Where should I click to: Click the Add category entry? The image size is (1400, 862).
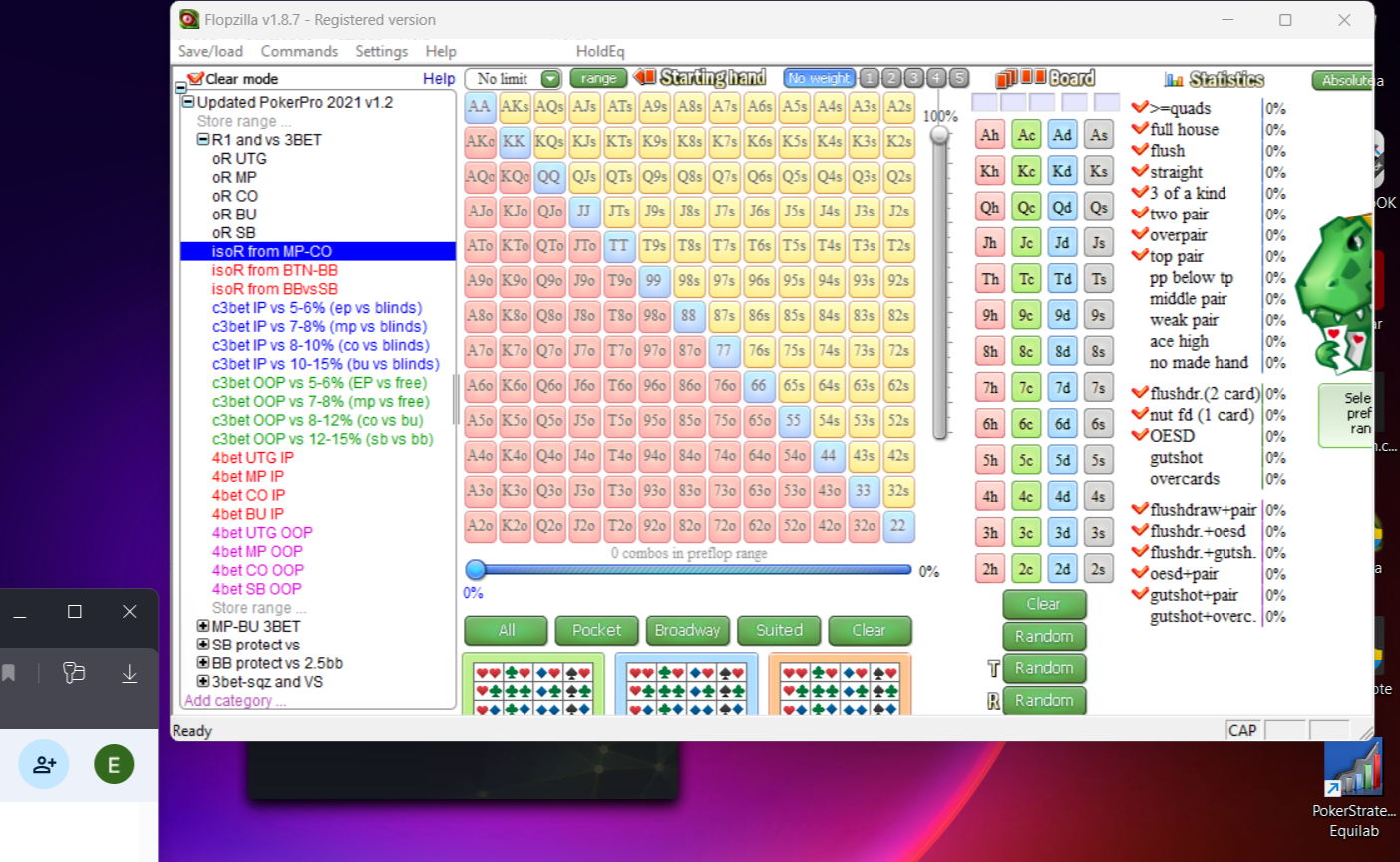click(235, 700)
